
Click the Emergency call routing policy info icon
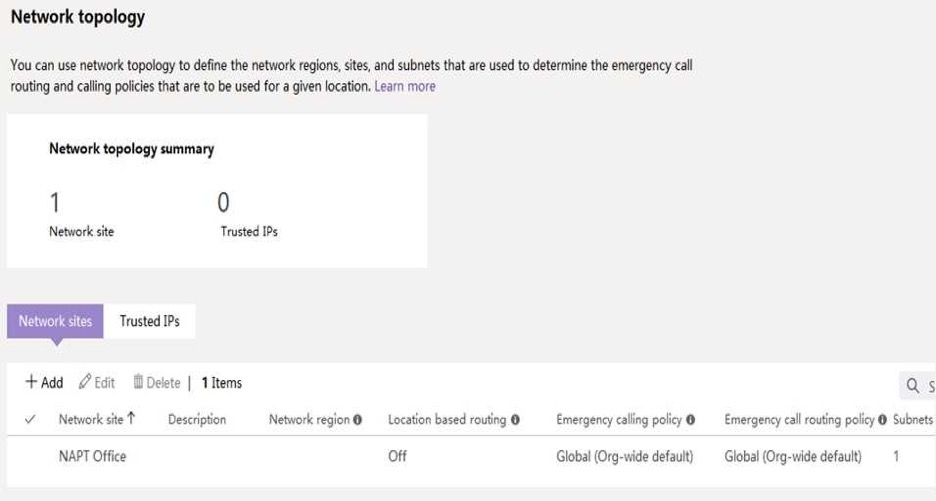click(x=882, y=420)
